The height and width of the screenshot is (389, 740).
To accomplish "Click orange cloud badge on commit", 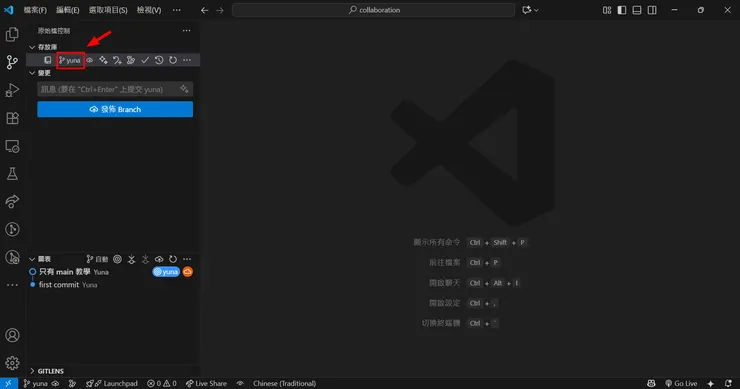I will point(188,272).
